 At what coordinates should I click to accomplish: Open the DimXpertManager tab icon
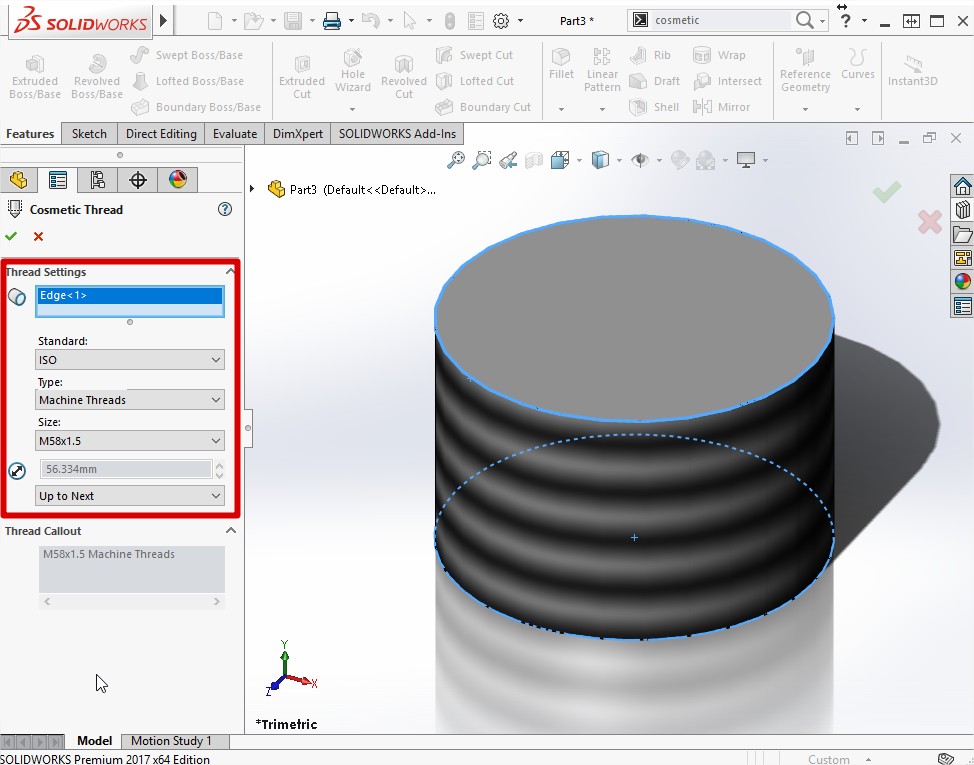coord(138,180)
